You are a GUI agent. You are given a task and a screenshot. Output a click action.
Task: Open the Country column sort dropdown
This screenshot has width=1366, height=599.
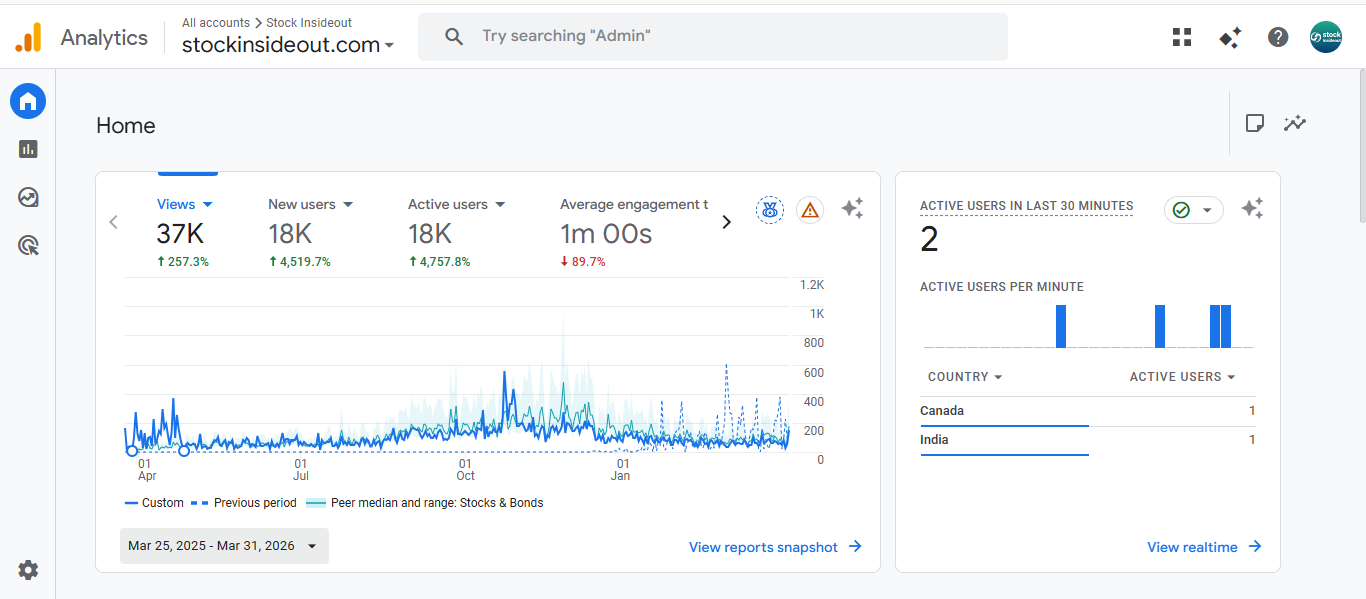pyautogui.click(x=963, y=376)
